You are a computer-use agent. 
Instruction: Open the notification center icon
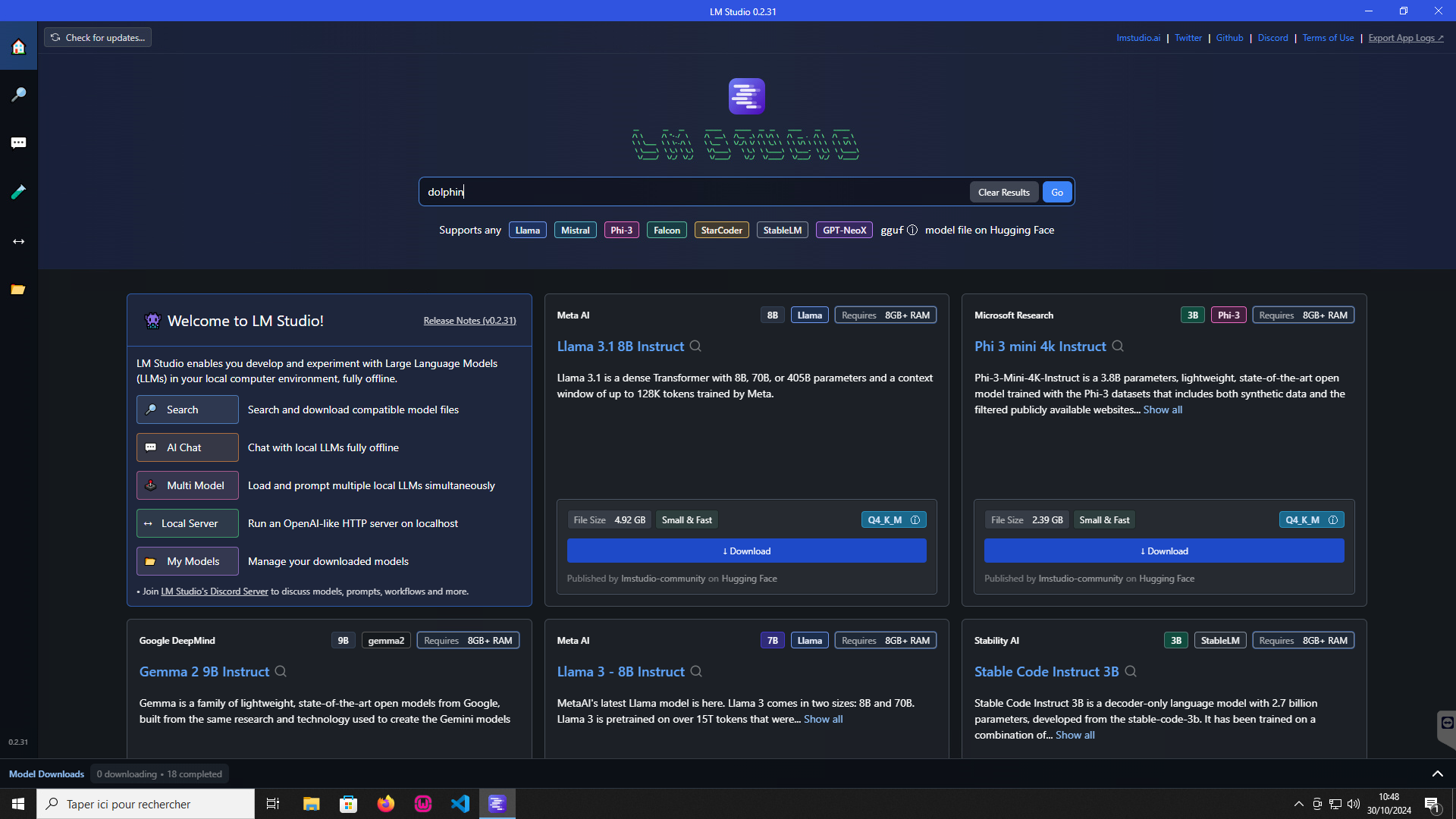pyautogui.click(x=1432, y=805)
